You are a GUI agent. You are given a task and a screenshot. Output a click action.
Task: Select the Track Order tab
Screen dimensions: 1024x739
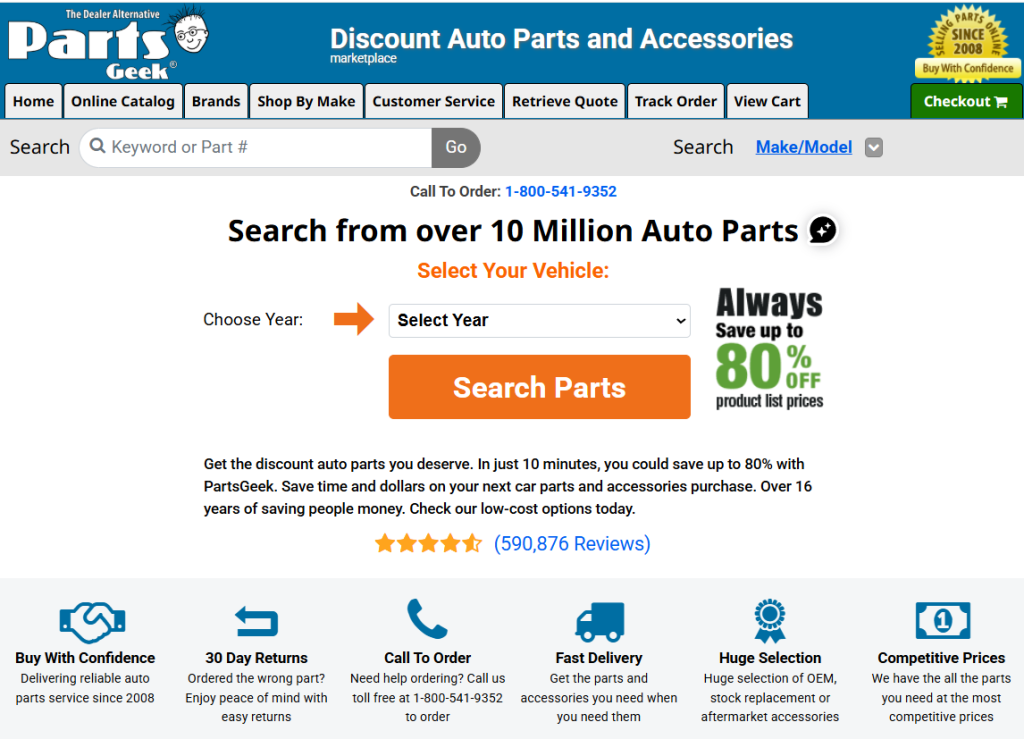[x=676, y=101]
